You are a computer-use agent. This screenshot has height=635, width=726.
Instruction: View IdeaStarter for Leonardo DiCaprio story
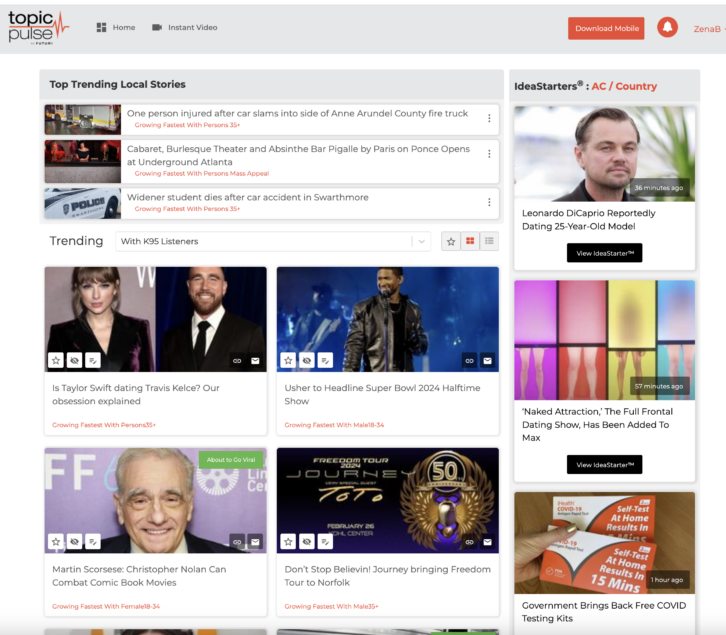point(604,253)
